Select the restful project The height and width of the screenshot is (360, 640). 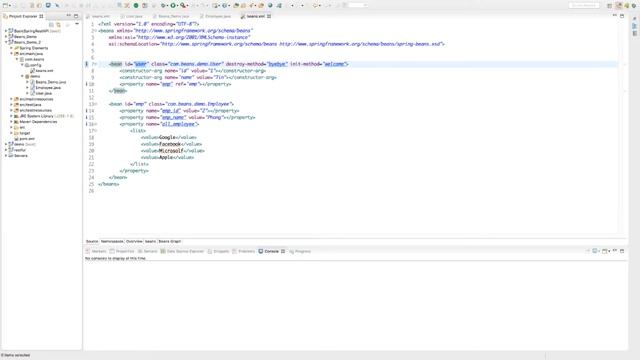point(17,150)
